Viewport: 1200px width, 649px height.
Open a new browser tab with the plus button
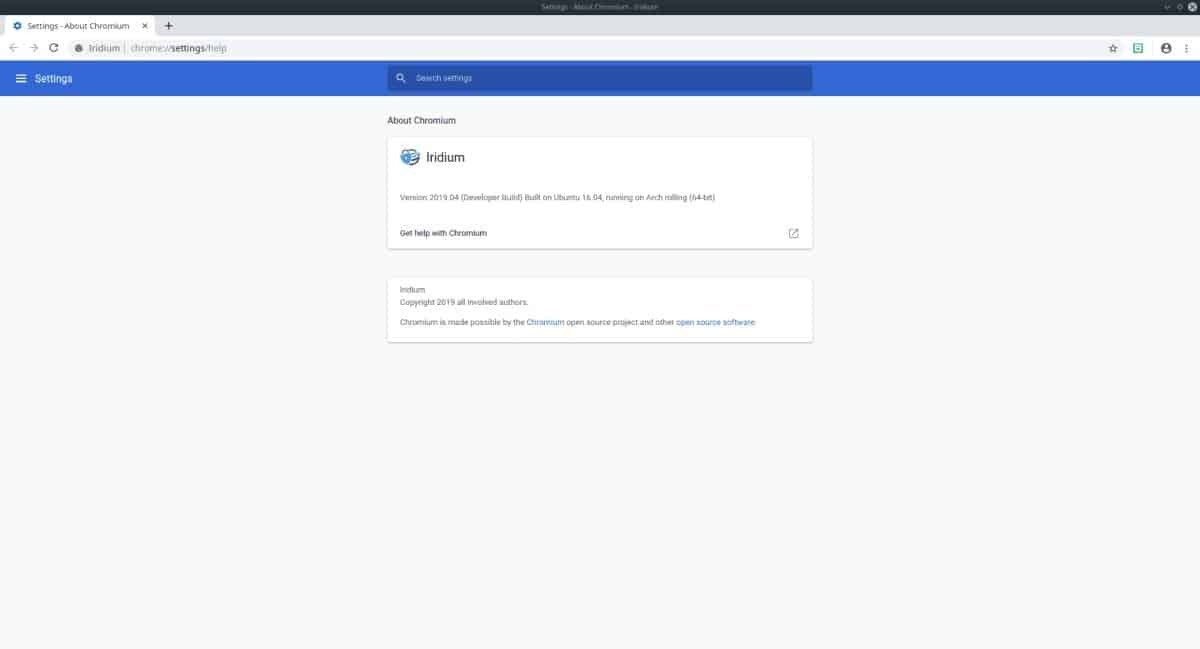169,25
